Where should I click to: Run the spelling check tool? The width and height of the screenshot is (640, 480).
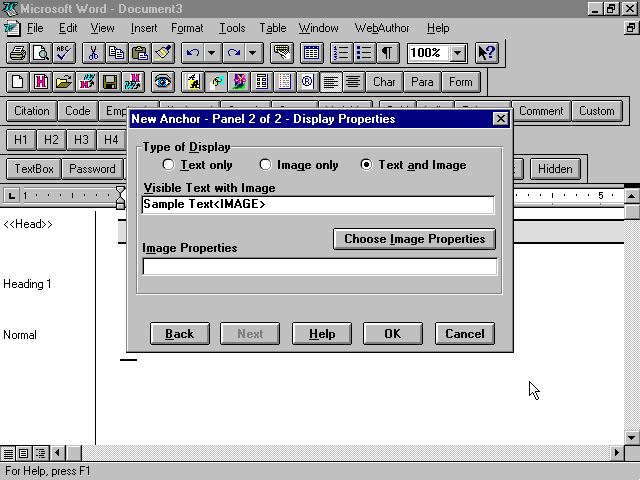[x=63, y=53]
